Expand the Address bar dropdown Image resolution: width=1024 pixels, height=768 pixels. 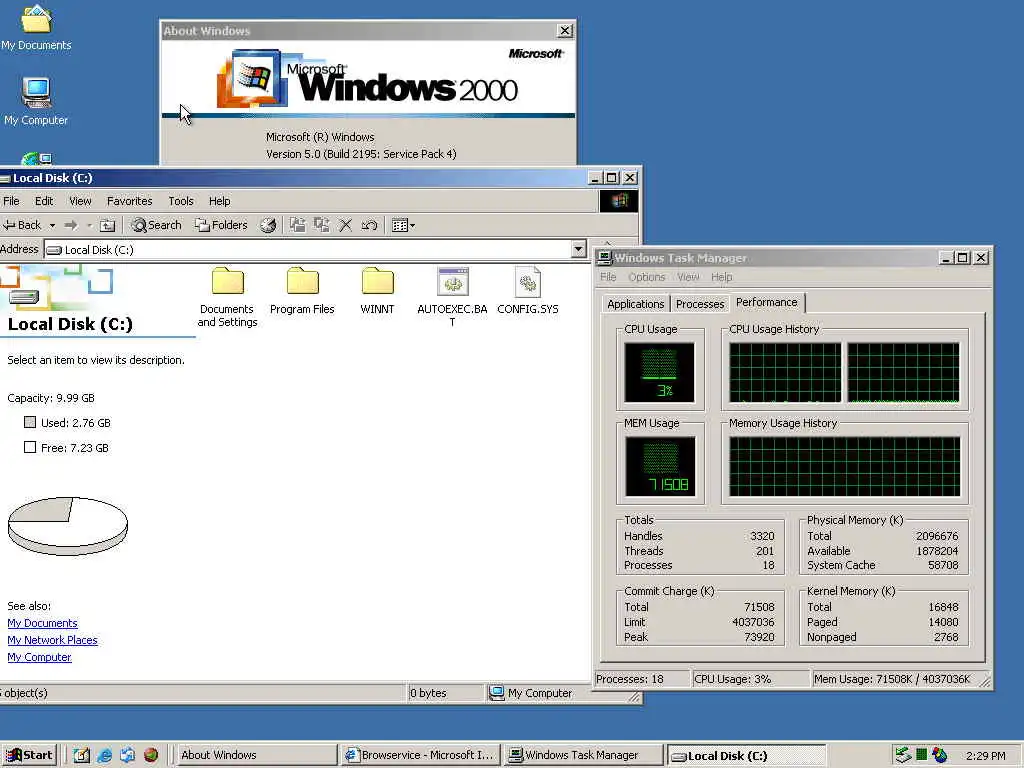579,249
